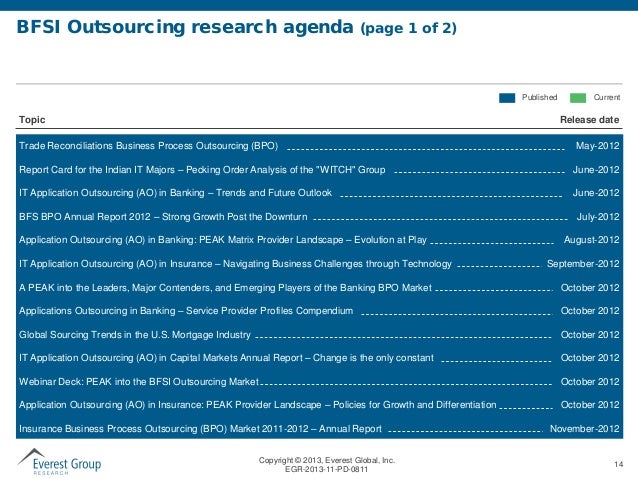This screenshot has width=638, height=479.
Task: Select 'Trade Reconciliations Business Process Outsourcing (BPO)' row
Action: pyautogui.click(x=319, y=146)
